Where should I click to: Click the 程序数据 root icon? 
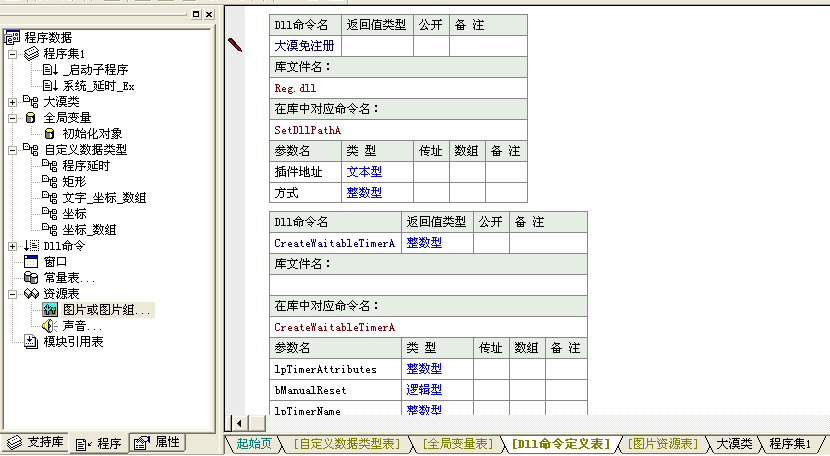click(12, 38)
